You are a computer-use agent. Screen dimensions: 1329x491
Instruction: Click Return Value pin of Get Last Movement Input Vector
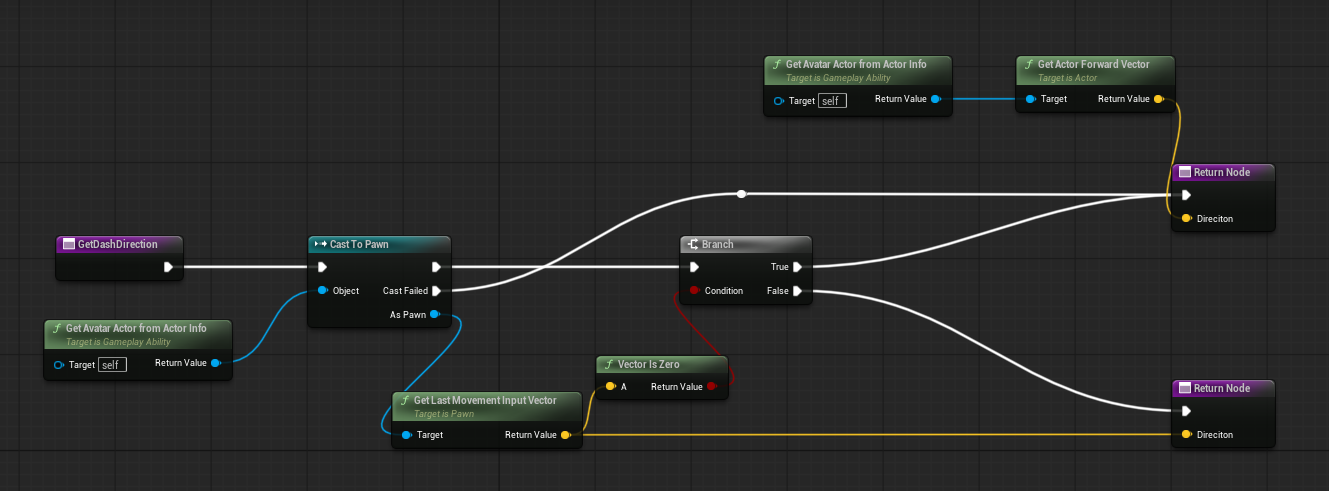566,435
